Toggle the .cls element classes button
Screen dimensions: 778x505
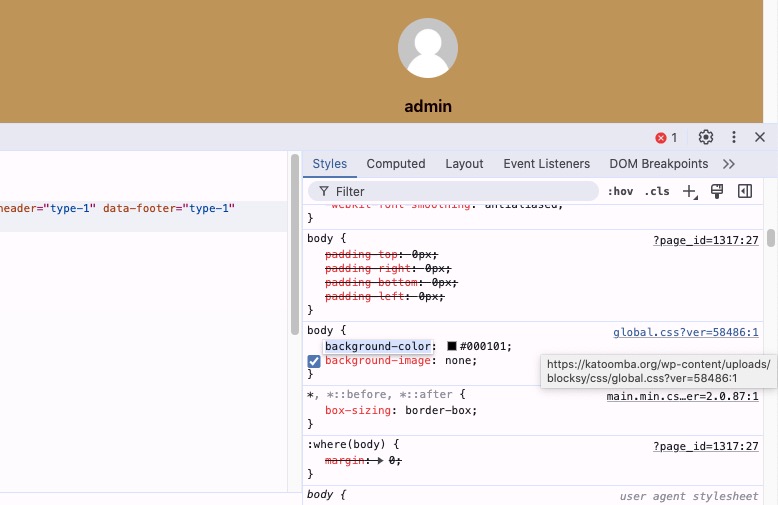tap(656, 191)
